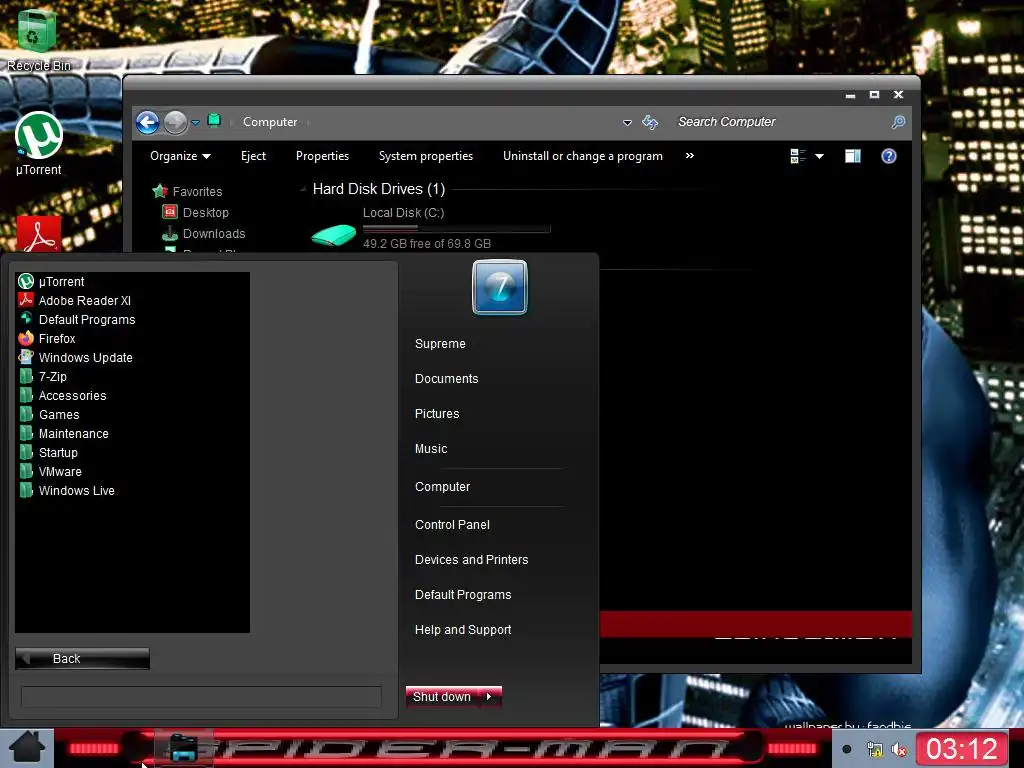Image resolution: width=1024 pixels, height=768 pixels.
Task: Select the Local Disk (C:) drive icon
Action: click(x=333, y=234)
